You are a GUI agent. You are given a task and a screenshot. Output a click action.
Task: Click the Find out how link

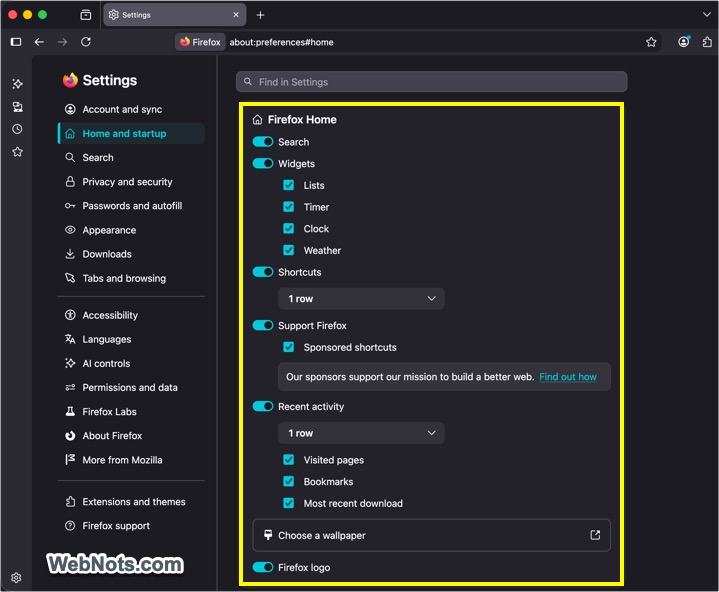pos(568,377)
